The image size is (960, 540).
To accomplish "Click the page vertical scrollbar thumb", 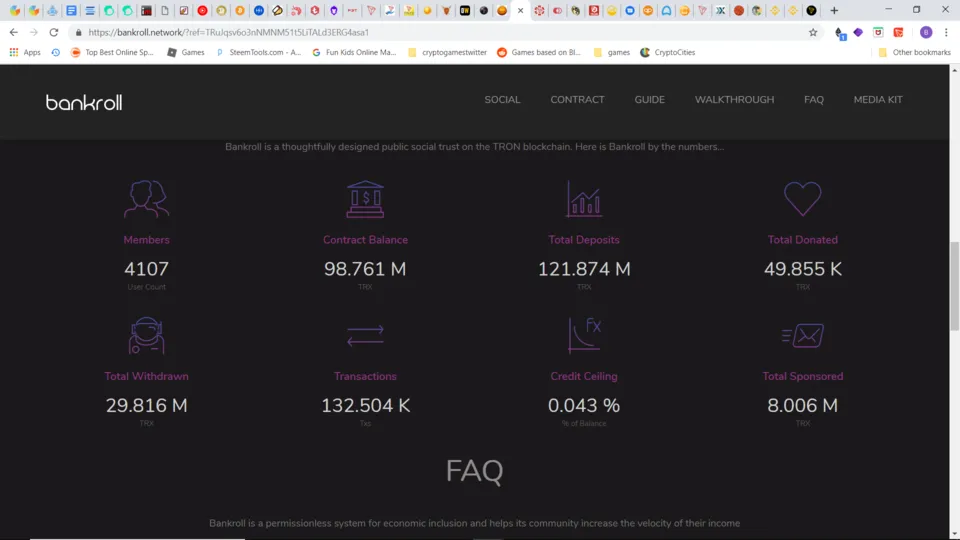I will point(954,287).
